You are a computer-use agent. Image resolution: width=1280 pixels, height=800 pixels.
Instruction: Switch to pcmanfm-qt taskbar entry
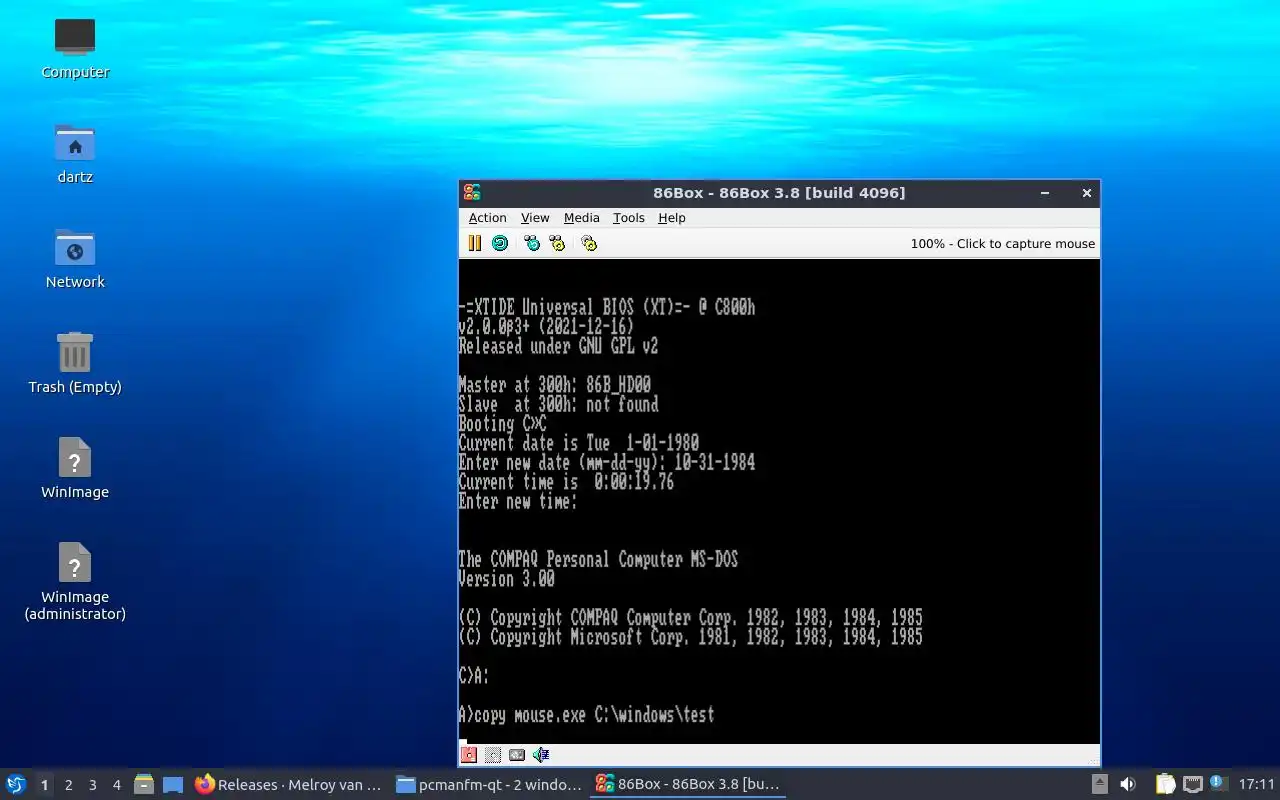[x=489, y=785]
